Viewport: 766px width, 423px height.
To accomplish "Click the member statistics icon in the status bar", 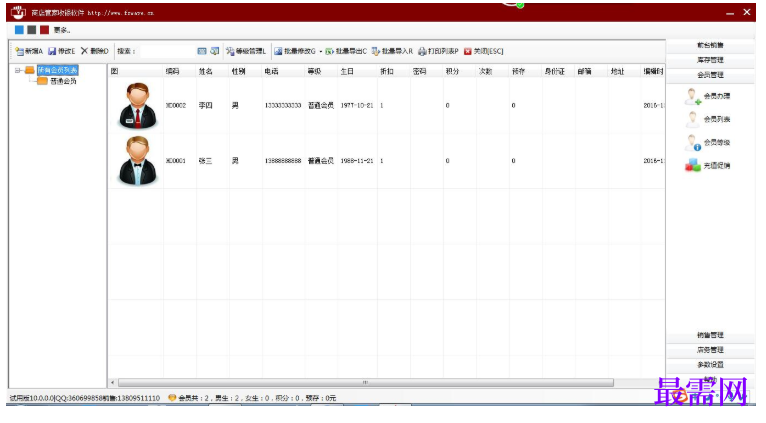I will (172, 398).
